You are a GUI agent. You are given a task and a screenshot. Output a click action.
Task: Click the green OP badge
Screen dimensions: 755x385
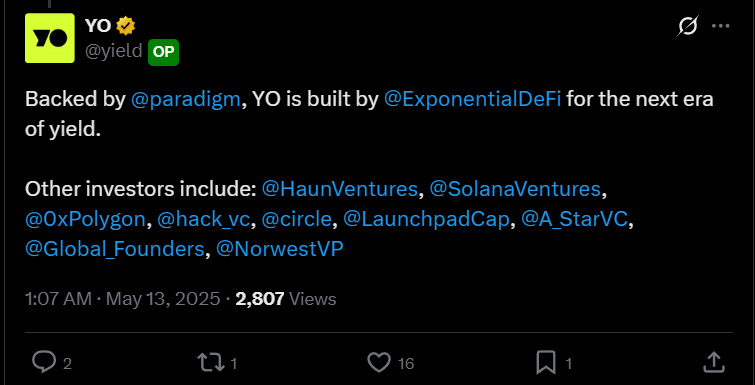point(163,52)
